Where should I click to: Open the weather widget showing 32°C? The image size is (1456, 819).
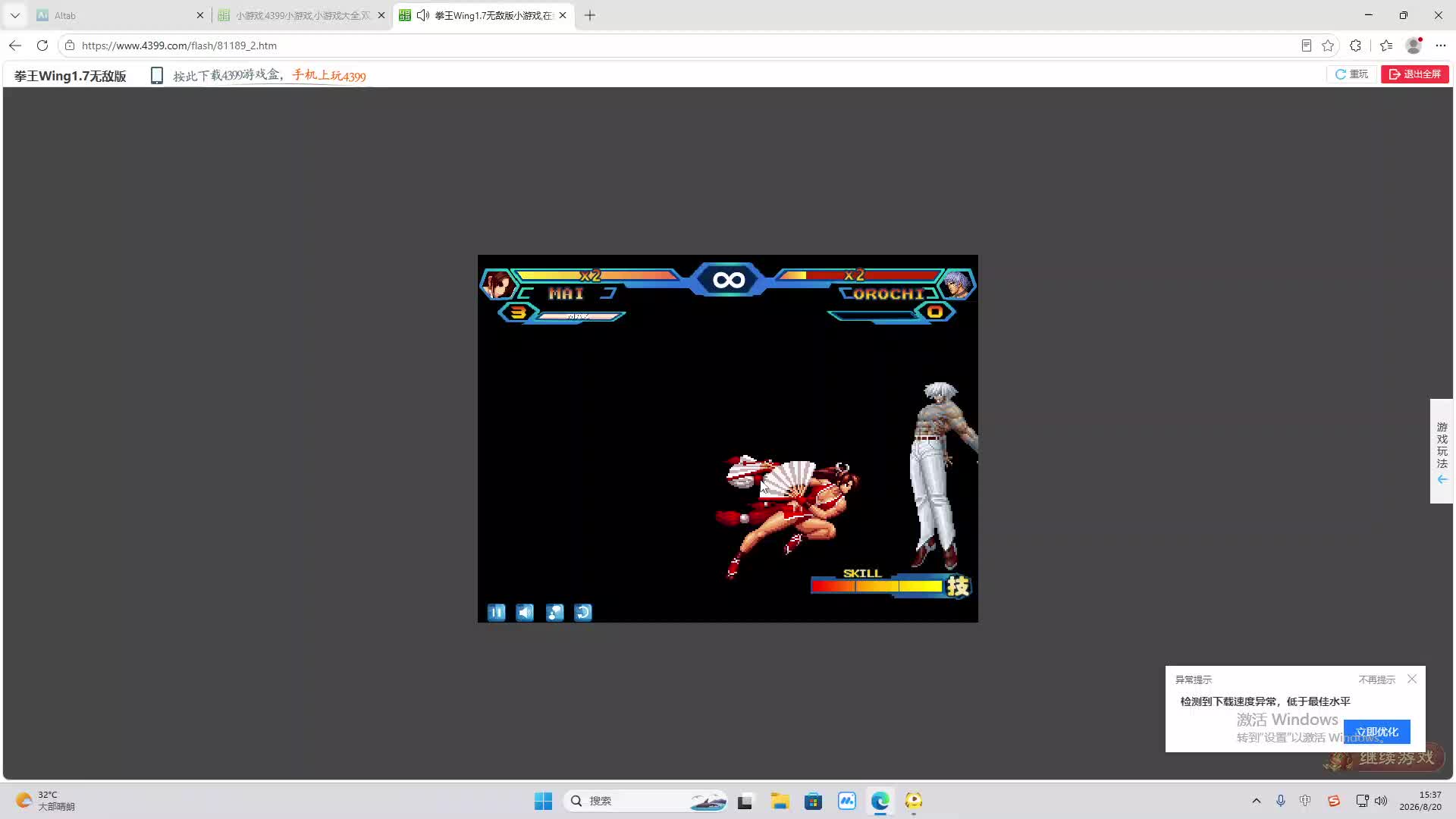tap(47, 801)
